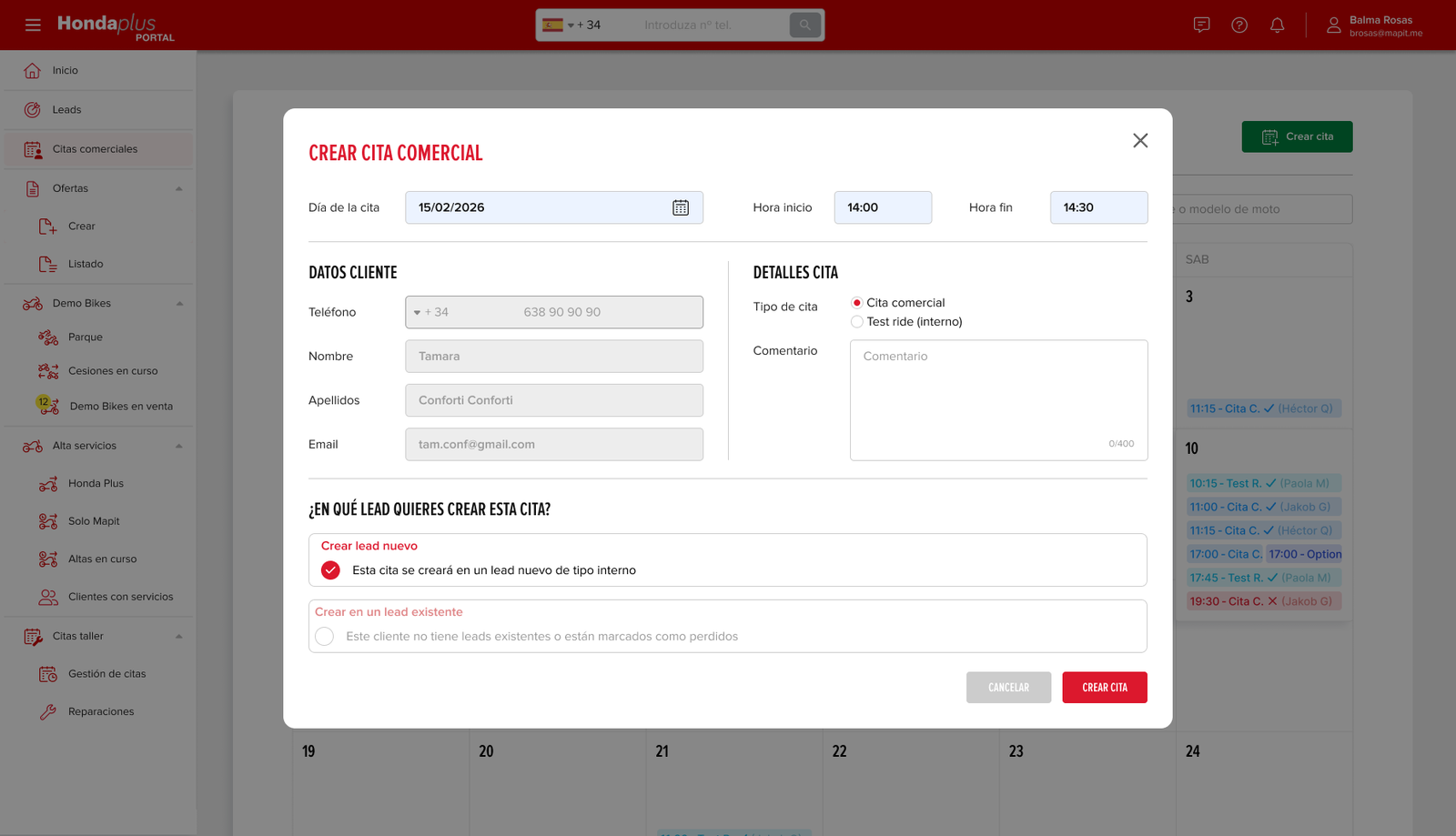
Task: Click the Balma Rosas user profile icon
Action: point(1334,25)
